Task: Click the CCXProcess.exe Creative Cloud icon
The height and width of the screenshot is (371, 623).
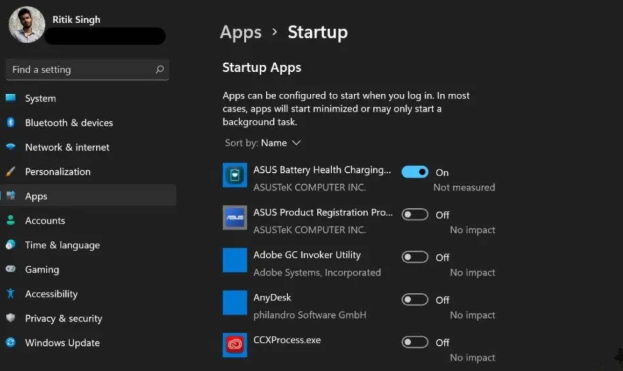Action: 234,345
